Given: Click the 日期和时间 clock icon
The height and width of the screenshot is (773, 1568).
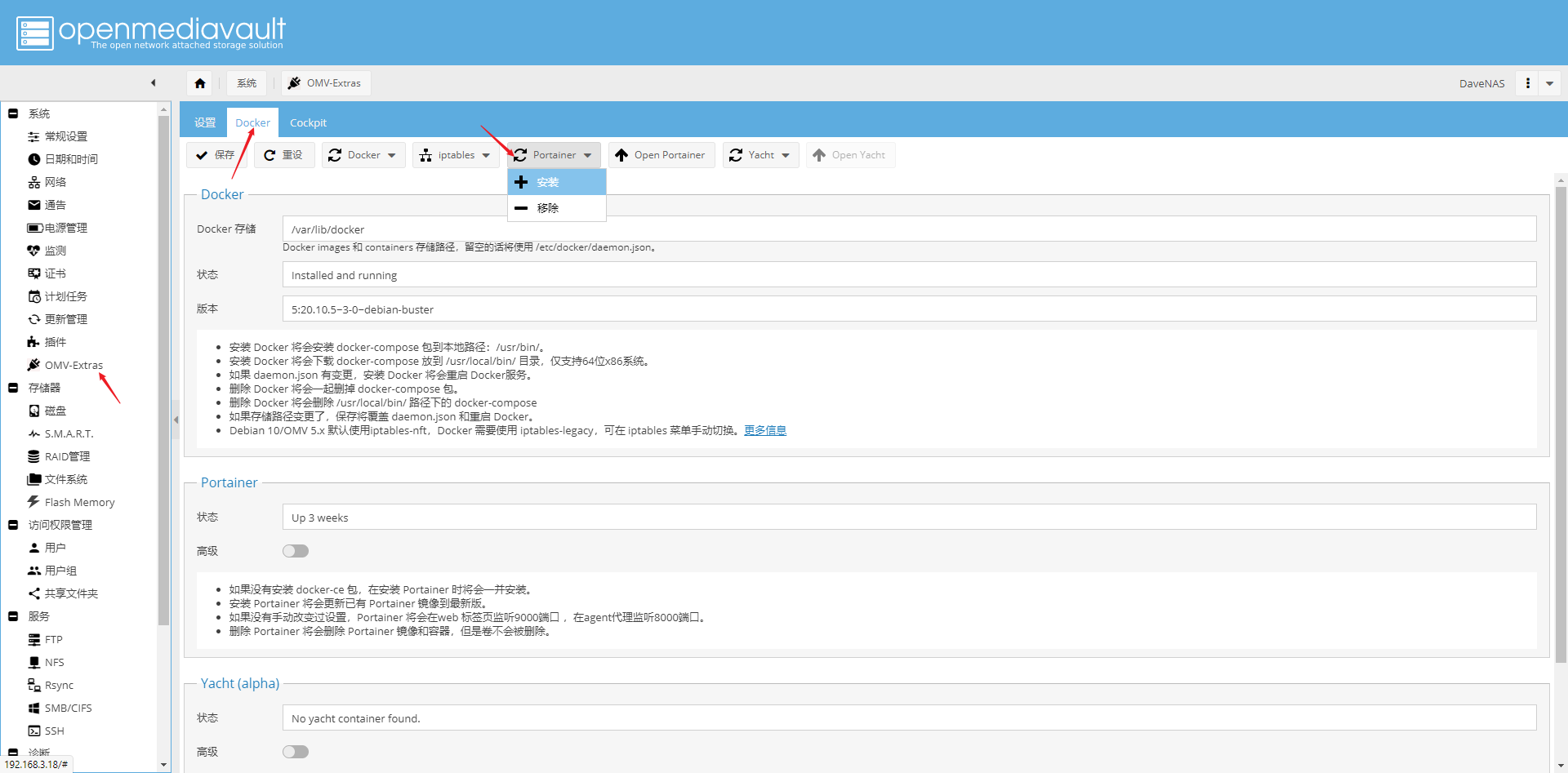Looking at the screenshot, I should pyautogui.click(x=34, y=159).
